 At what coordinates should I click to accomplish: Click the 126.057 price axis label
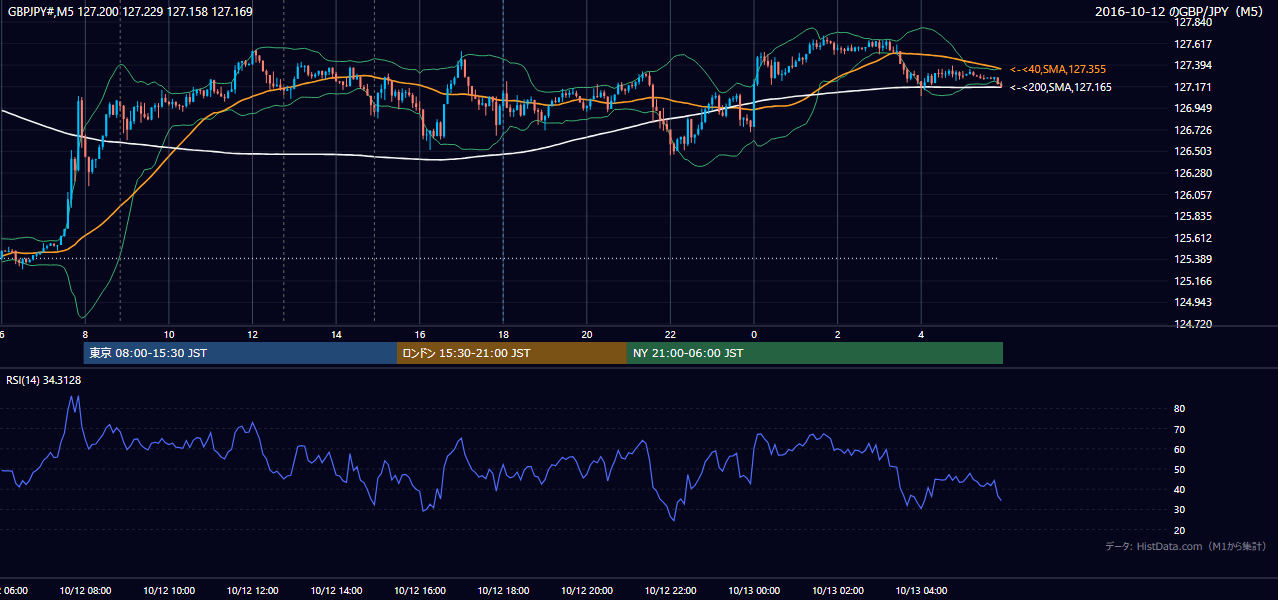(1192, 195)
